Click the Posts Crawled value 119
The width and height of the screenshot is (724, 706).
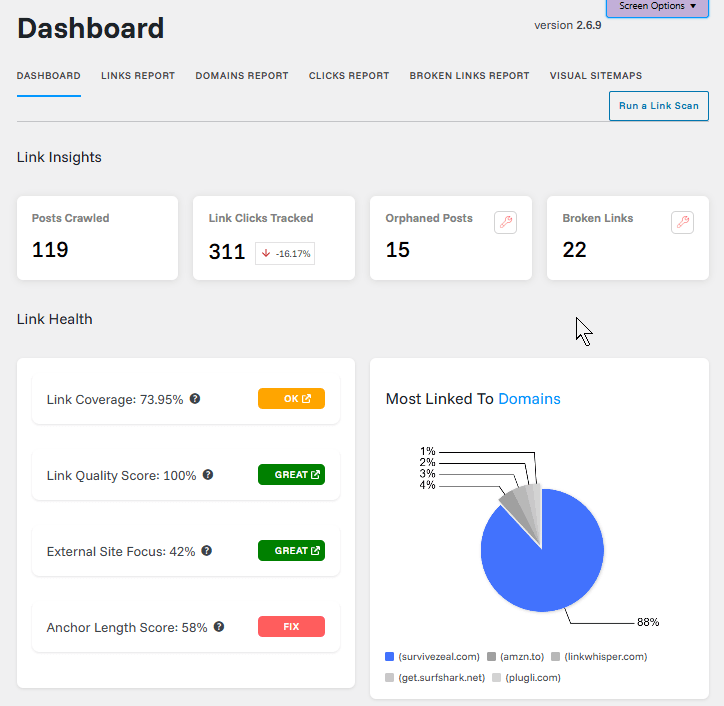[50, 250]
